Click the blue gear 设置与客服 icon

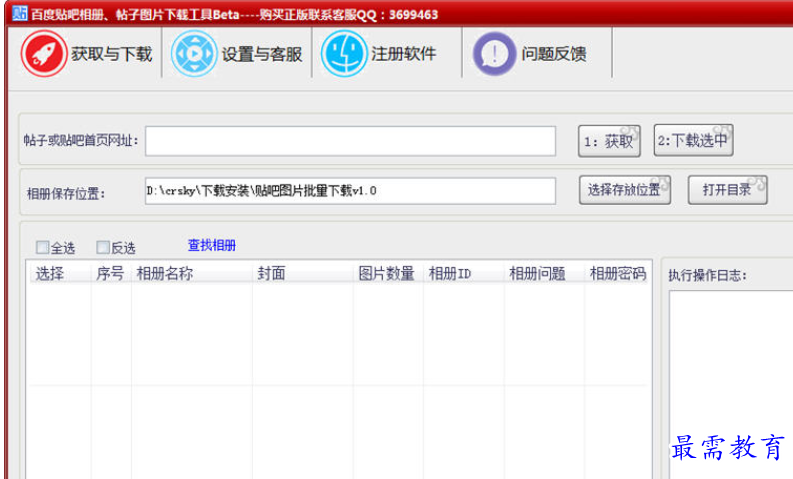pos(194,54)
